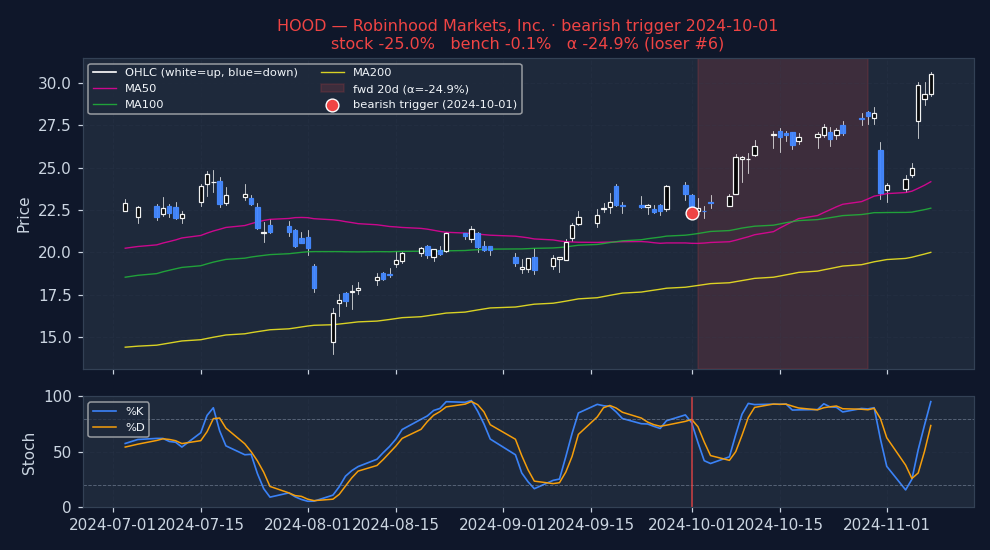Select the MA50 magenta legend line
The width and height of the screenshot is (990, 550).
[105, 89]
